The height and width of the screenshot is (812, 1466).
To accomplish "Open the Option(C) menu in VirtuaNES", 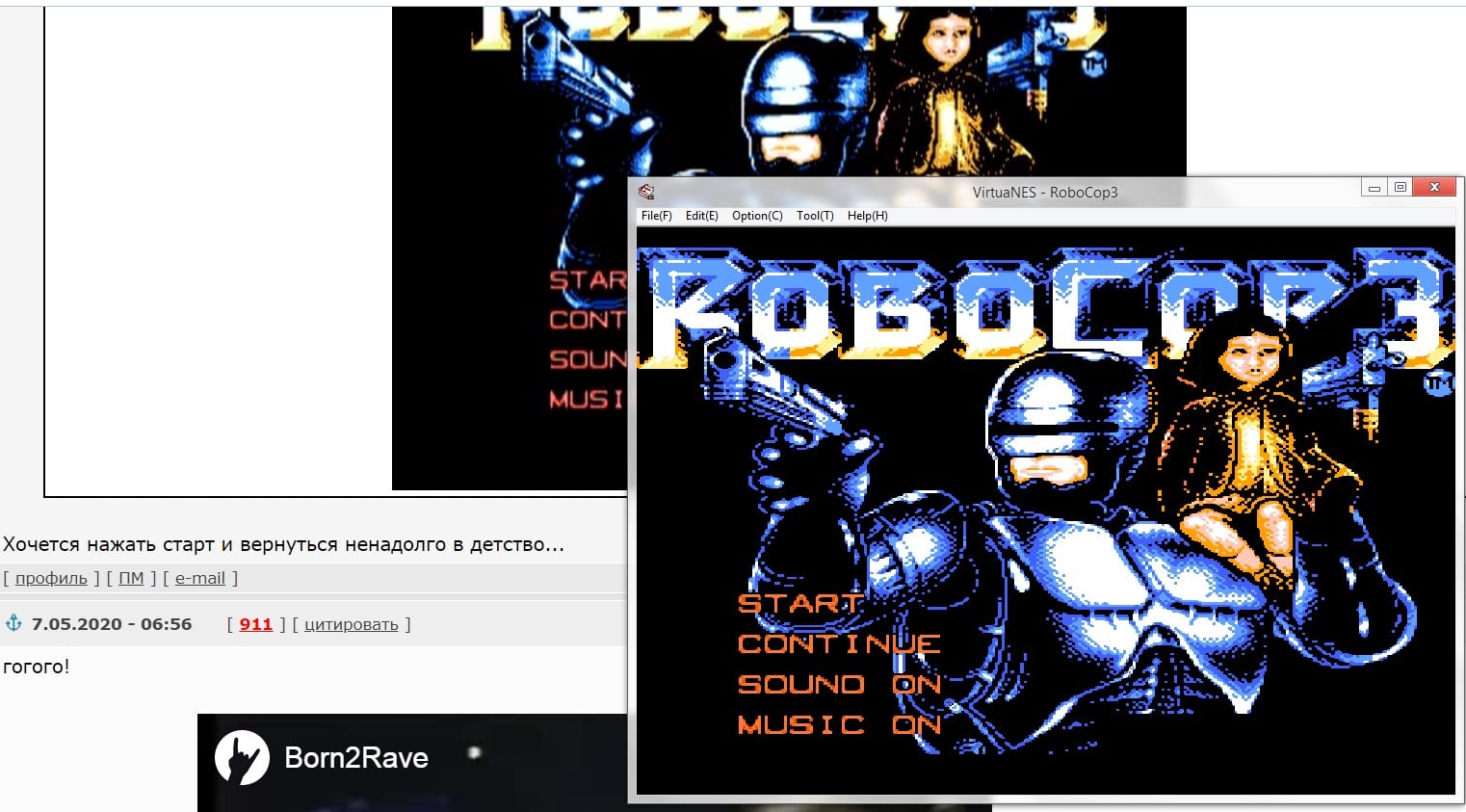I will tap(757, 216).
